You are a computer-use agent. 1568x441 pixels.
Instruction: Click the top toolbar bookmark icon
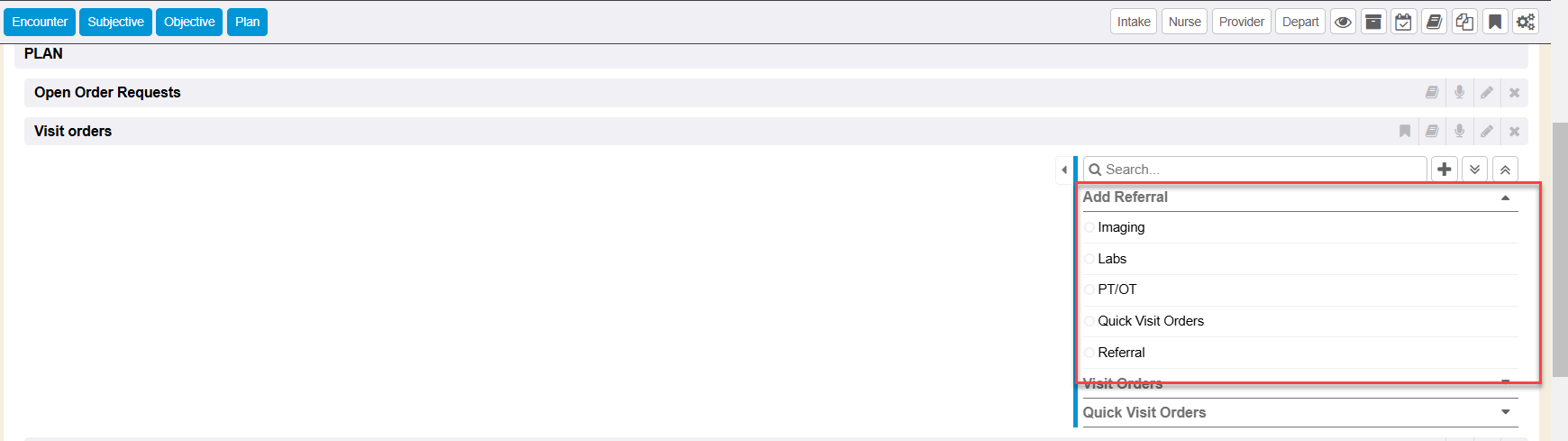click(x=1495, y=22)
